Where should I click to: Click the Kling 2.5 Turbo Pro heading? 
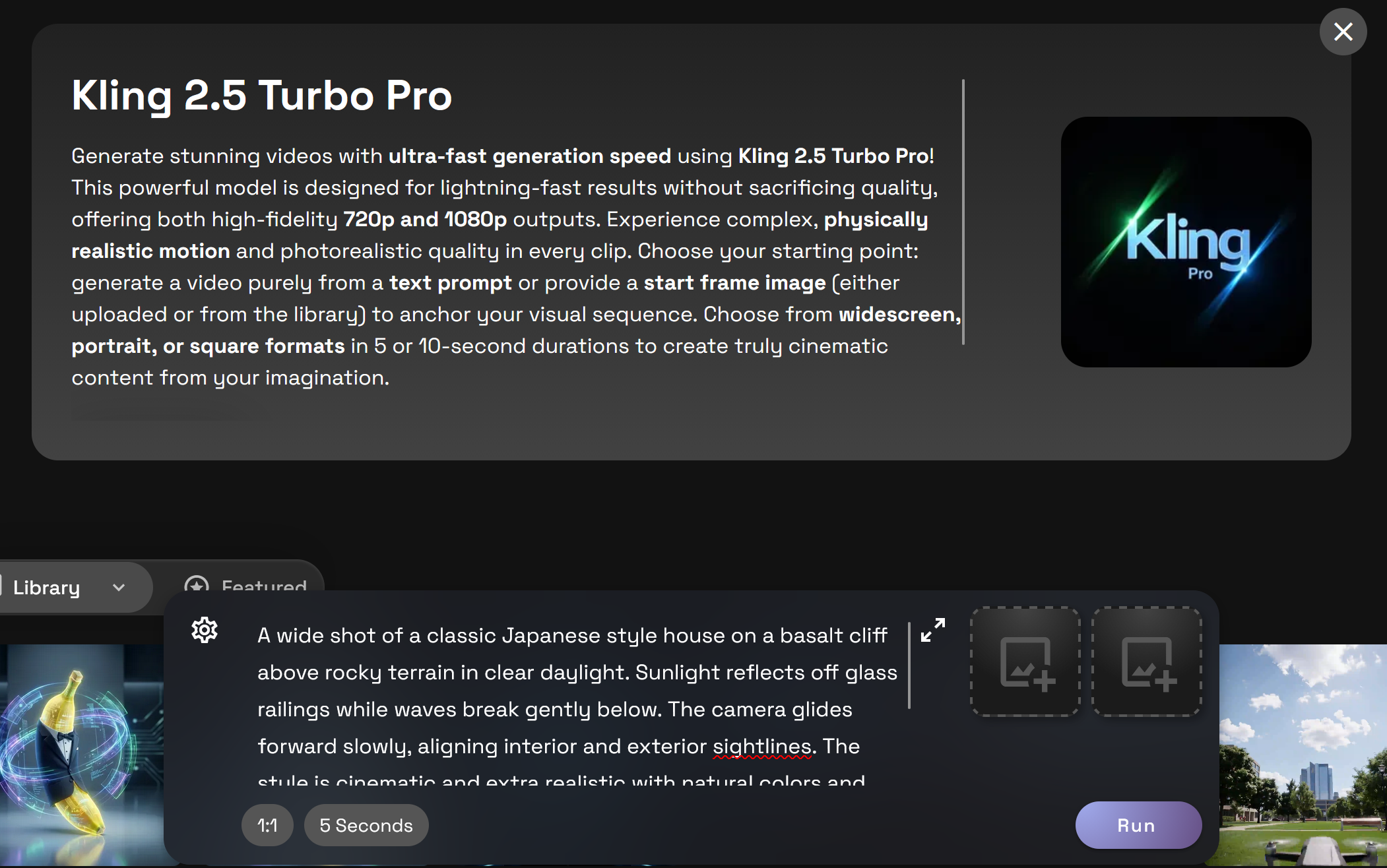(x=262, y=96)
